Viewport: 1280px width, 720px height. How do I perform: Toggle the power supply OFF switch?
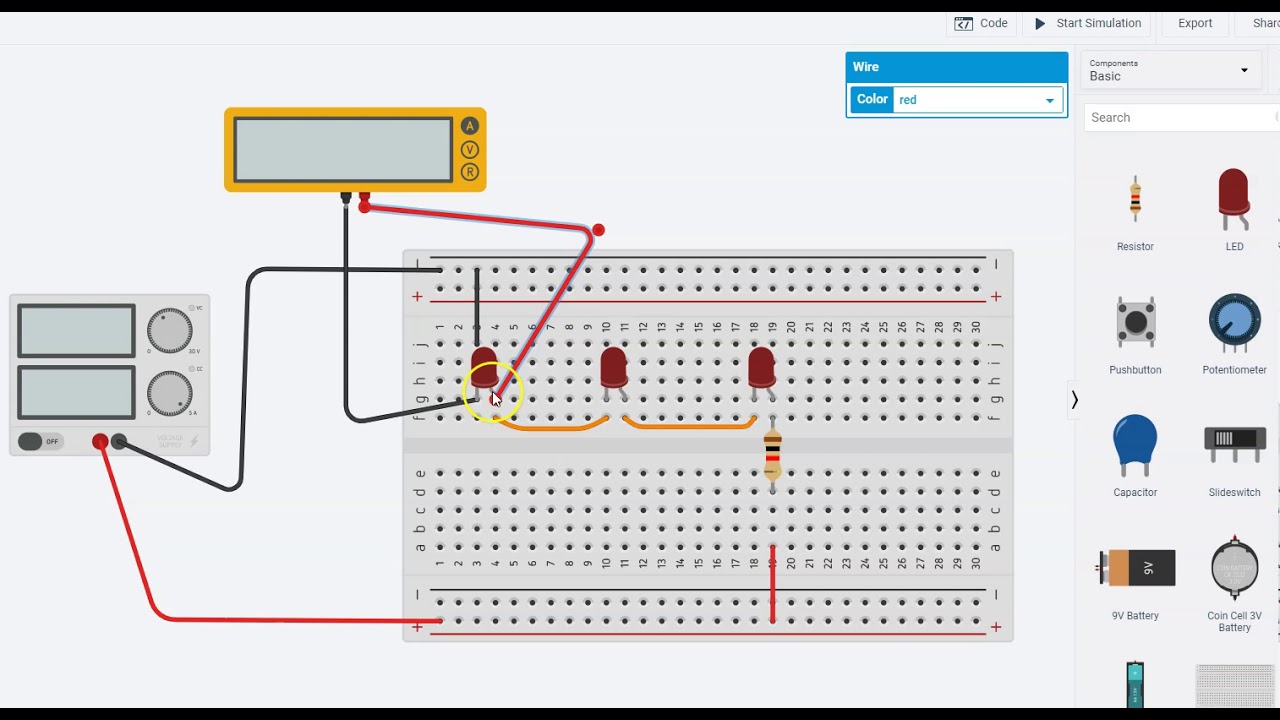[40, 441]
